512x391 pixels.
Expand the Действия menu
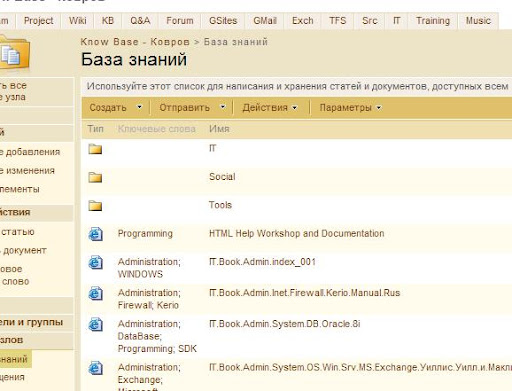pyautogui.click(x=270, y=108)
